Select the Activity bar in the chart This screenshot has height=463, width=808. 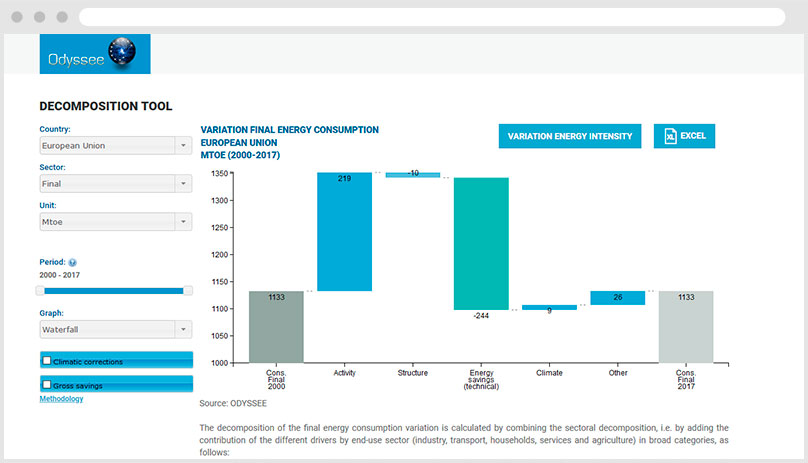pos(344,232)
